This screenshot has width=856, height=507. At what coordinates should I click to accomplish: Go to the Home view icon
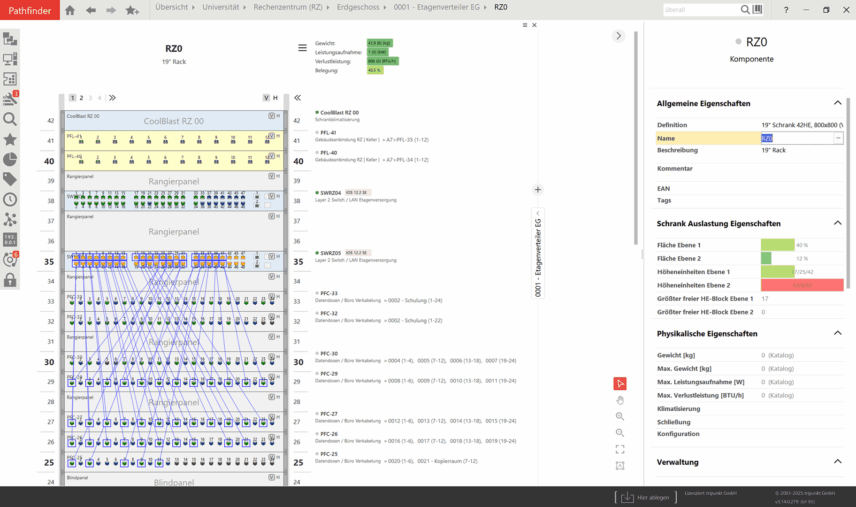pyautogui.click(x=70, y=10)
